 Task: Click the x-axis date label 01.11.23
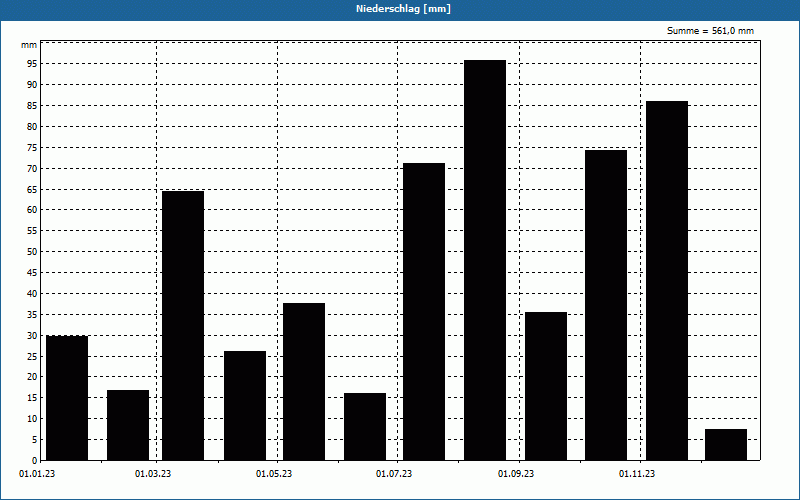click(637, 474)
